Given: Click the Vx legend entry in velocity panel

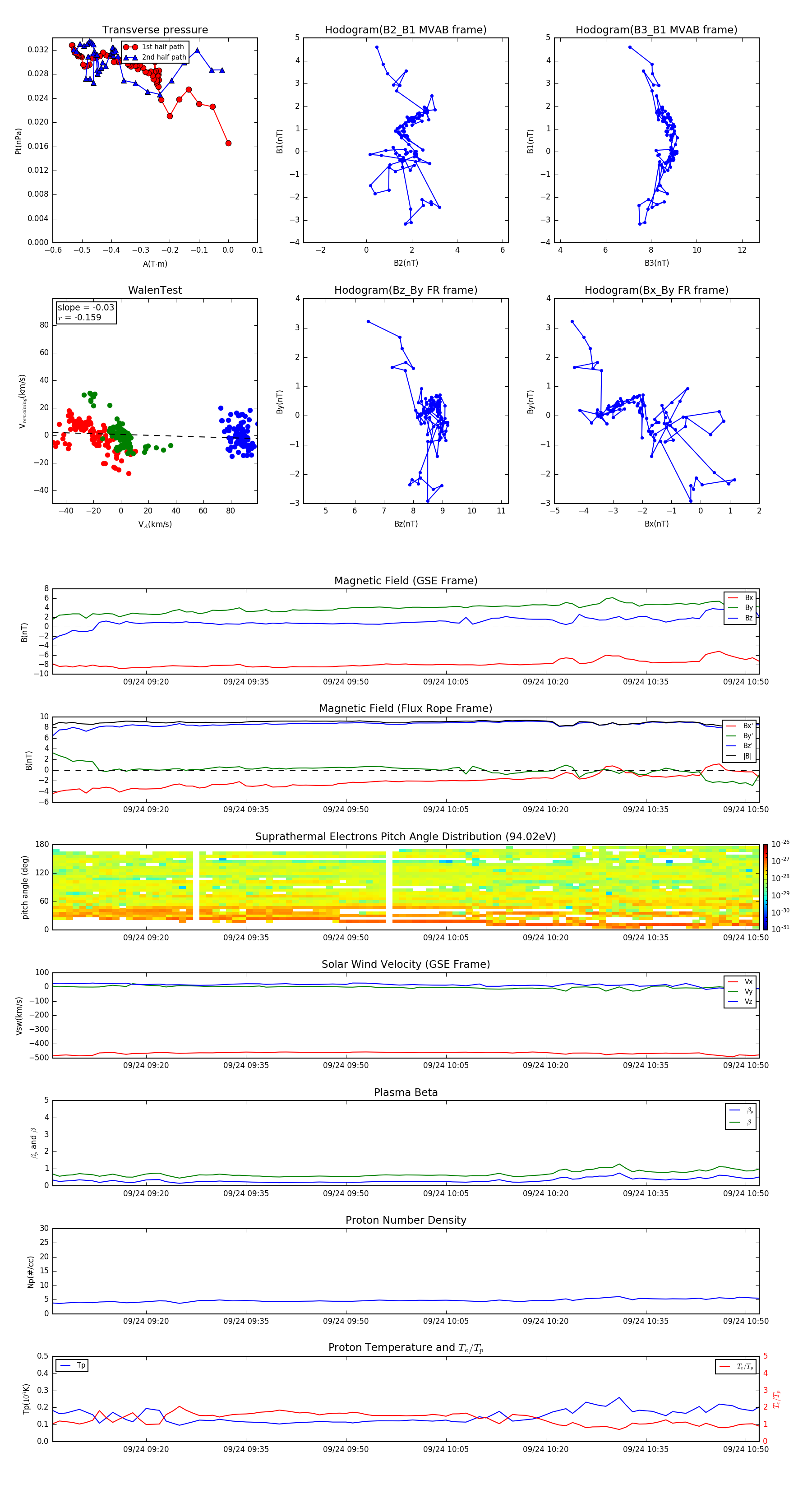Looking at the screenshot, I should coord(740,981).
